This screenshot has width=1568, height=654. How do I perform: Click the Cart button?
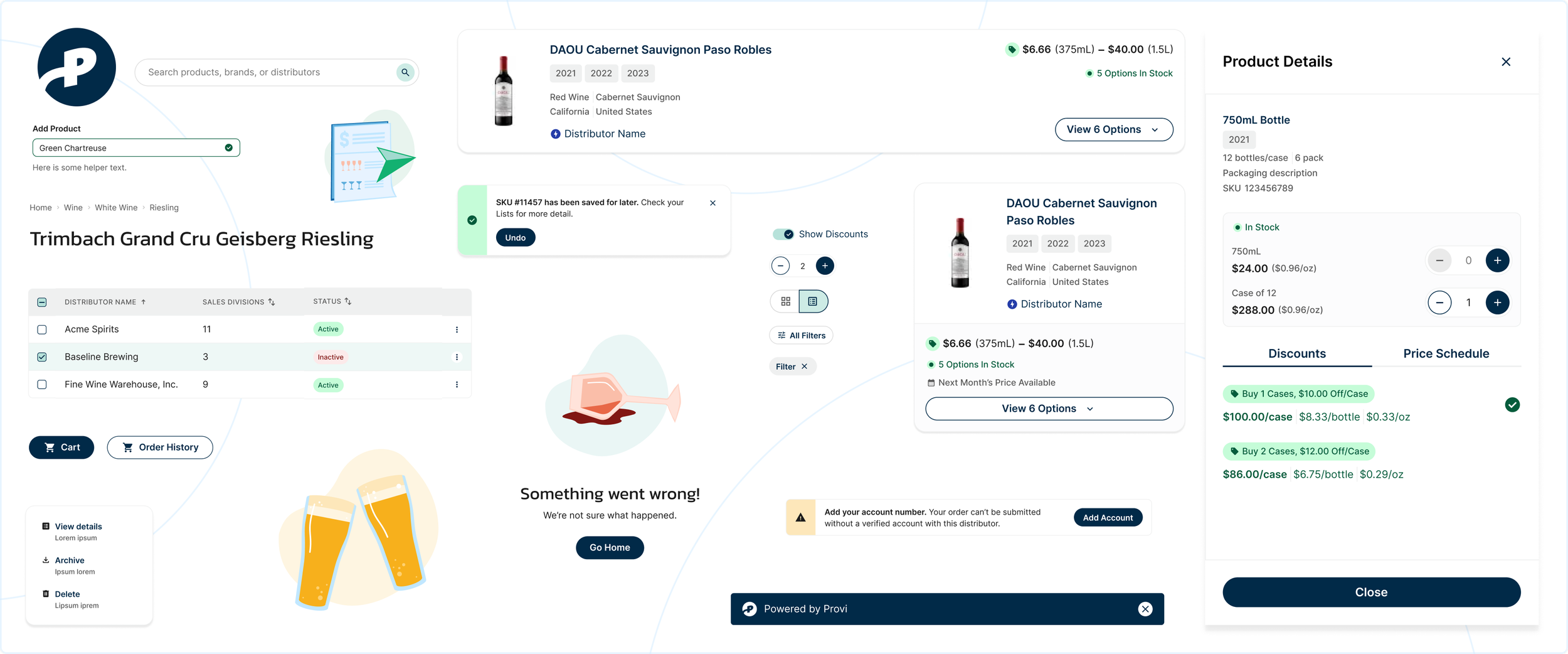coord(61,448)
